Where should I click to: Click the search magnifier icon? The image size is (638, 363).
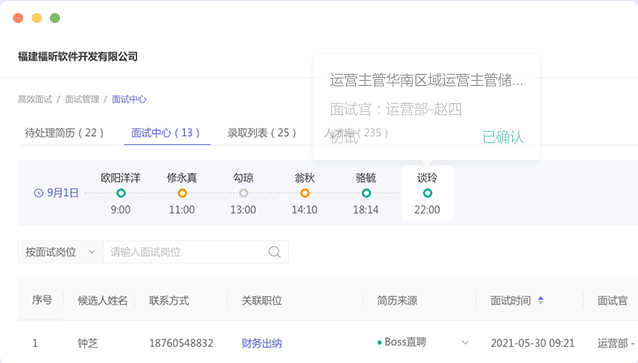point(275,252)
